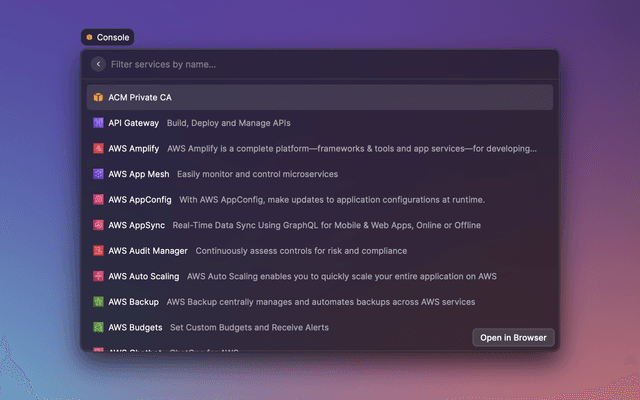Go back using the arrow button

(98, 64)
